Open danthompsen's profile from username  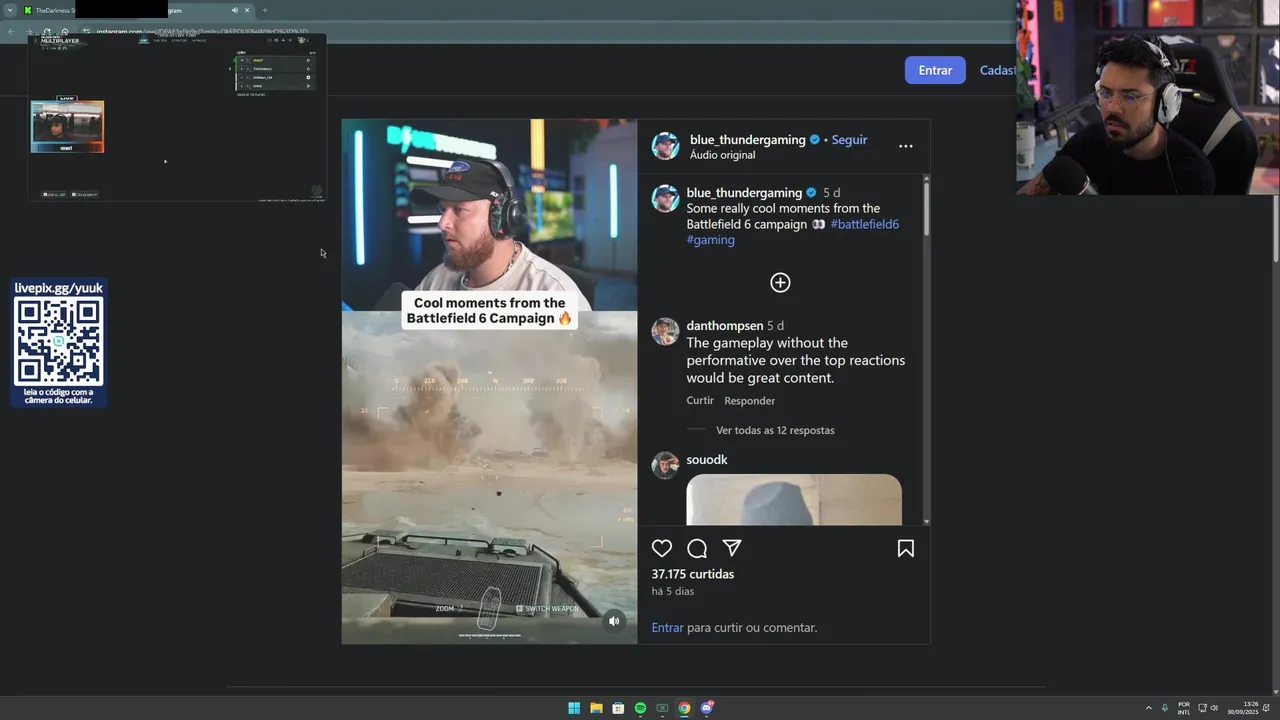(724, 326)
